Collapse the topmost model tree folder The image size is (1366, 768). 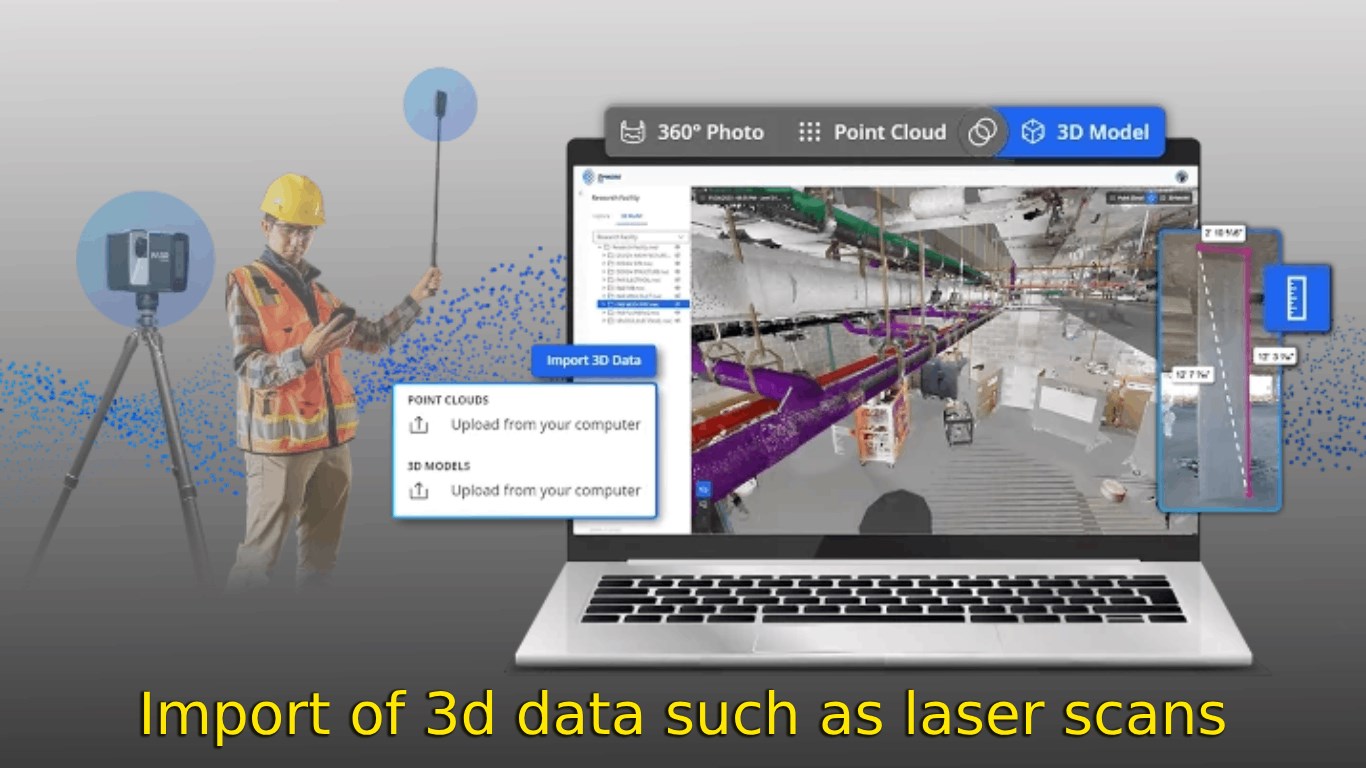coord(600,247)
